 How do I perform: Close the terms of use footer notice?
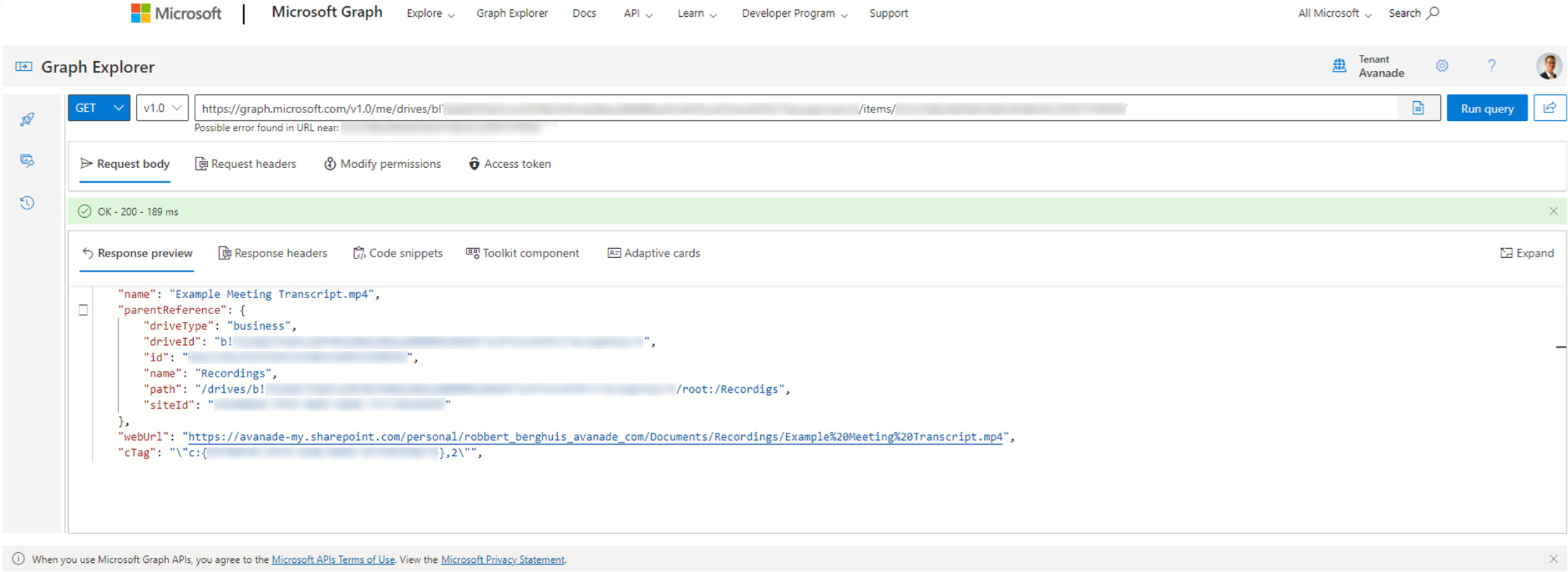pos(1553,559)
